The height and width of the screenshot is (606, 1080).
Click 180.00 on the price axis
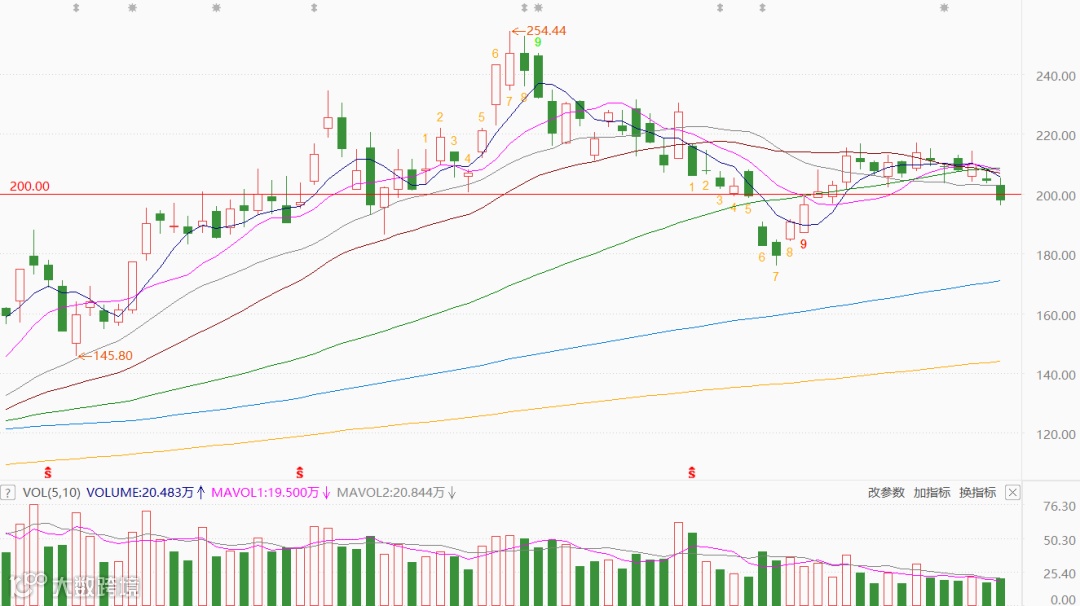pyautogui.click(x=1055, y=255)
